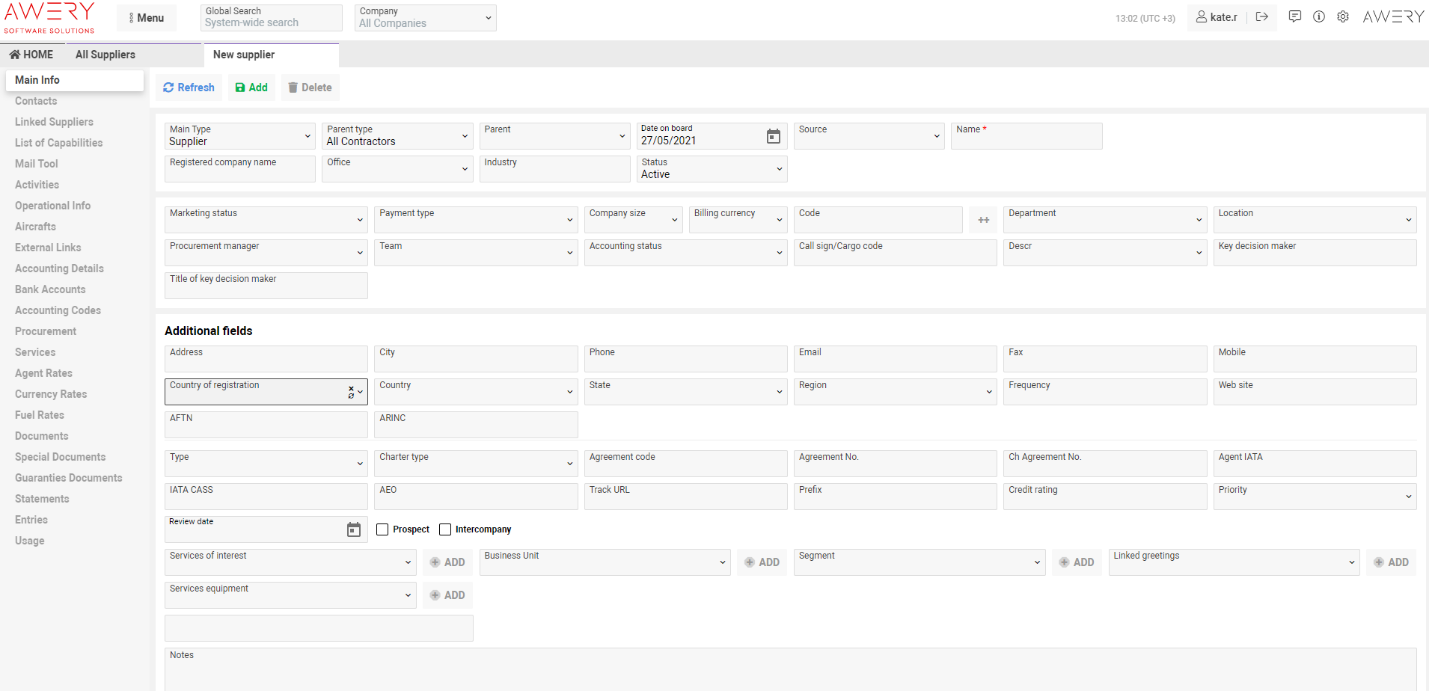Open the chat messages icon in header

[1295, 17]
